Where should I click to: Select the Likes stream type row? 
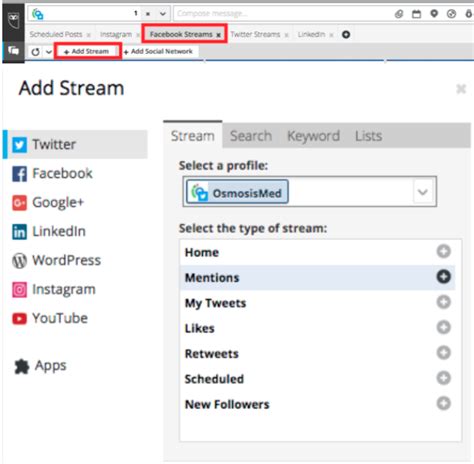(x=317, y=328)
